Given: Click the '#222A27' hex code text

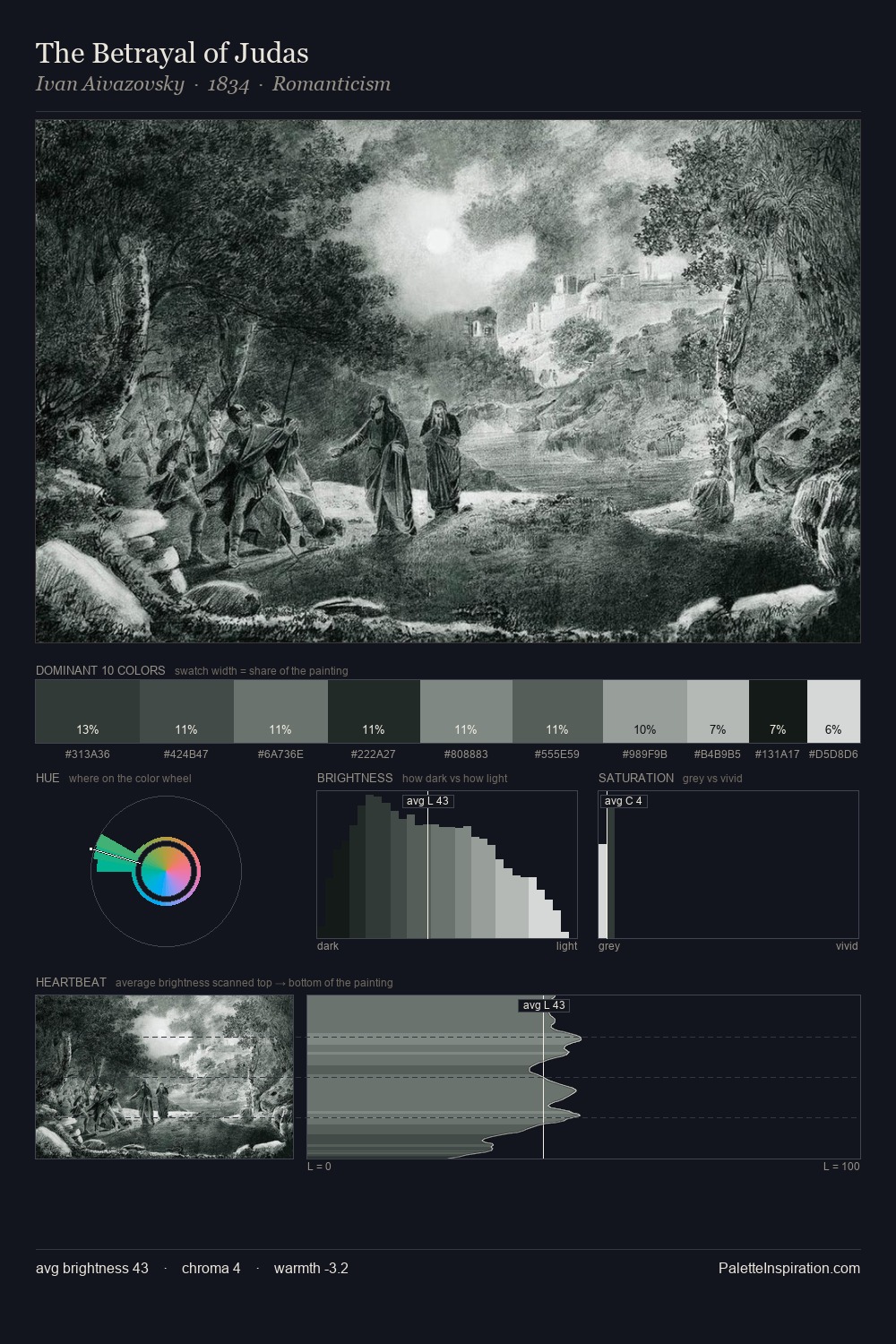Looking at the screenshot, I should 374,754.
